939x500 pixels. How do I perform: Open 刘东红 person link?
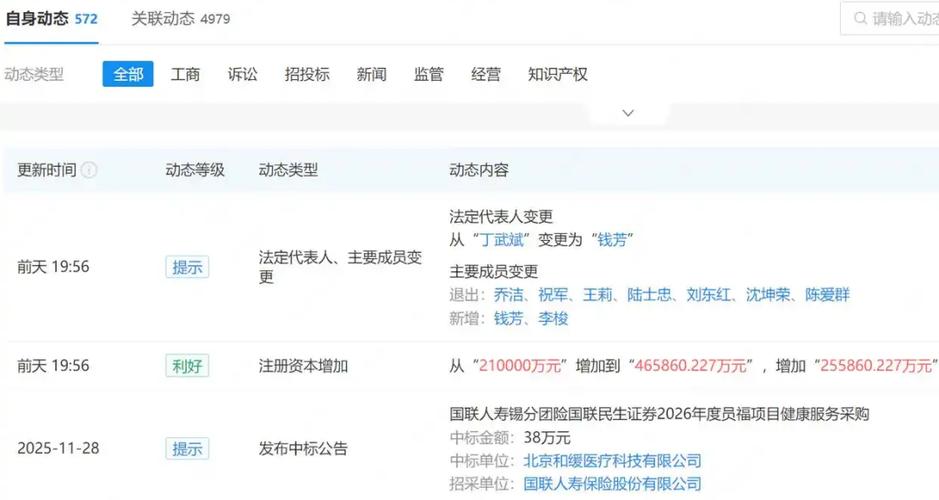708,295
